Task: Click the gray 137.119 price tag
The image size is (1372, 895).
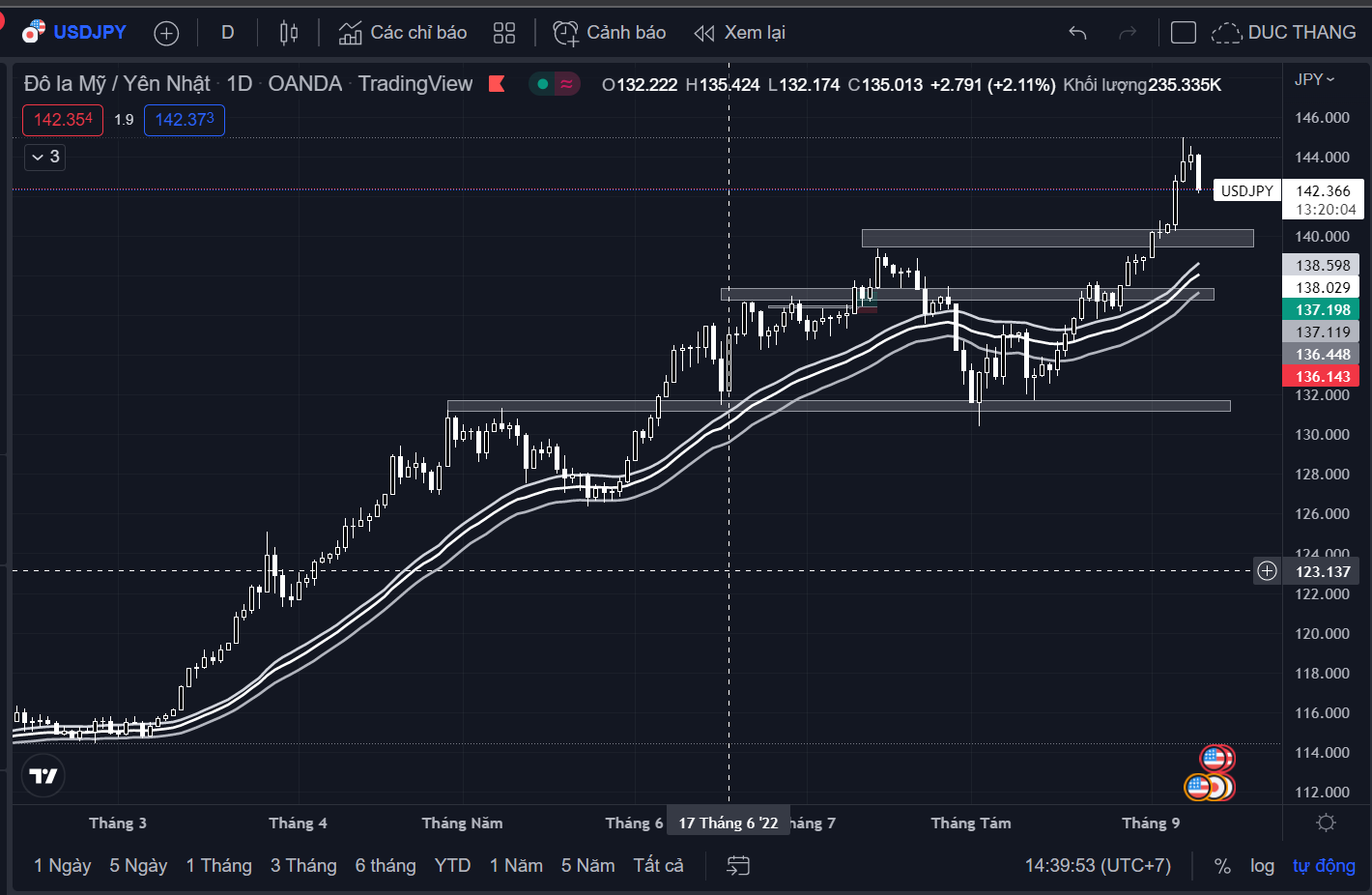Action: (x=1321, y=332)
